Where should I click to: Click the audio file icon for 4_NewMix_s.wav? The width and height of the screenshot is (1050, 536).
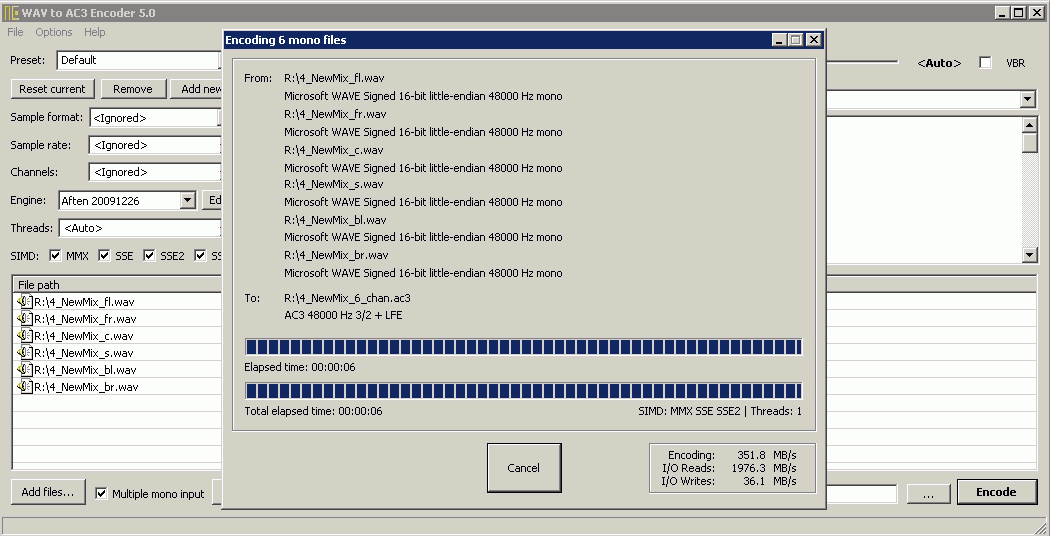(25, 353)
